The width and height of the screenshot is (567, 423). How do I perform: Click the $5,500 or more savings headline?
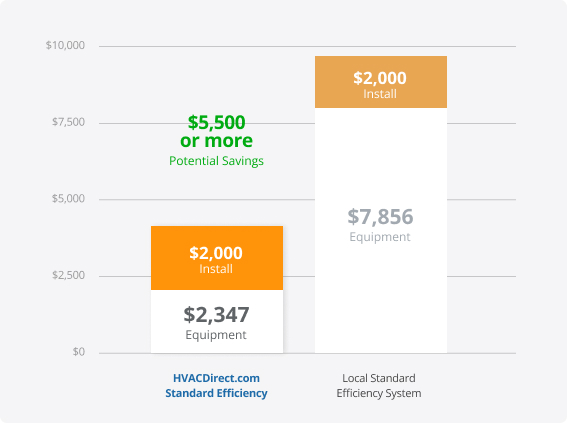(216, 131)
